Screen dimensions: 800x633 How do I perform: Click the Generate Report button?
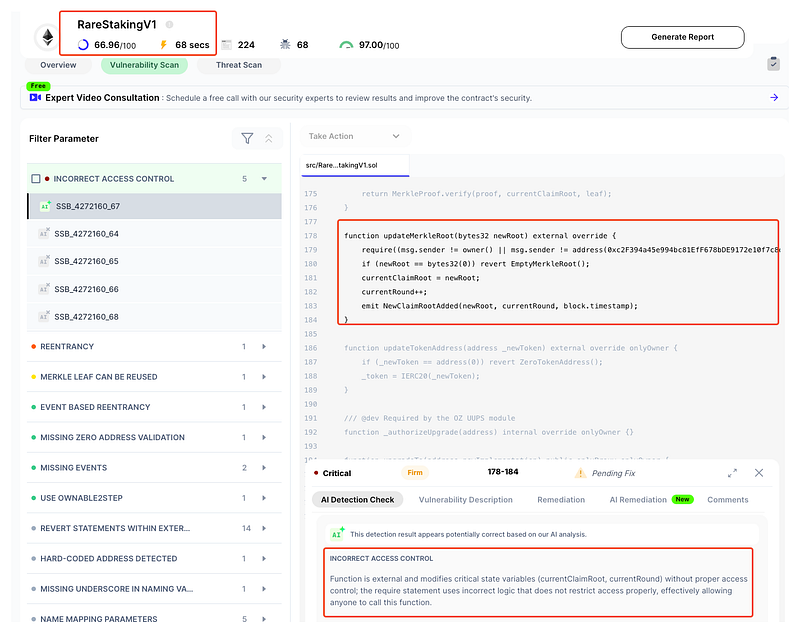tap(682, 37)
